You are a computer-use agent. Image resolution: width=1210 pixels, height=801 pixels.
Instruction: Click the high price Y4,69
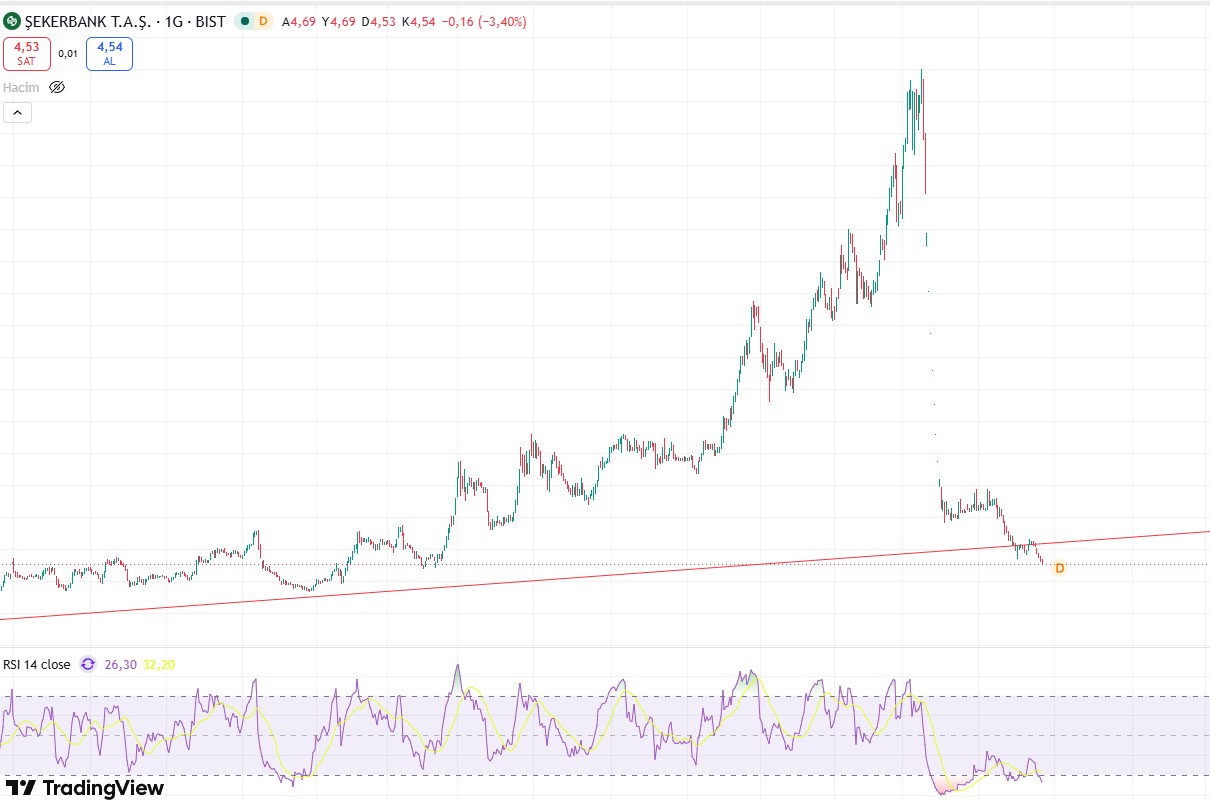coord(338,21)
